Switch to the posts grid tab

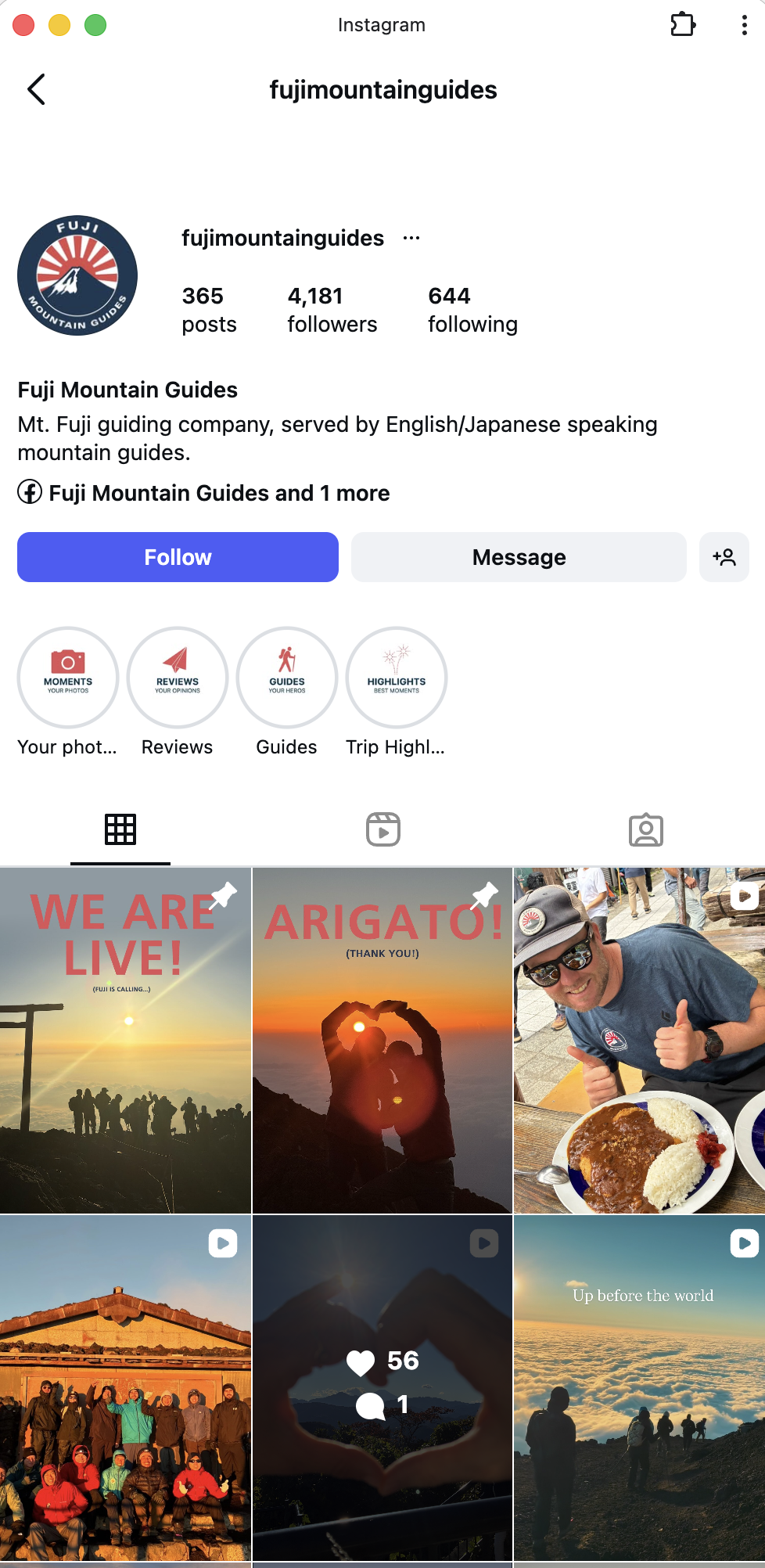[x=120, y=829]
